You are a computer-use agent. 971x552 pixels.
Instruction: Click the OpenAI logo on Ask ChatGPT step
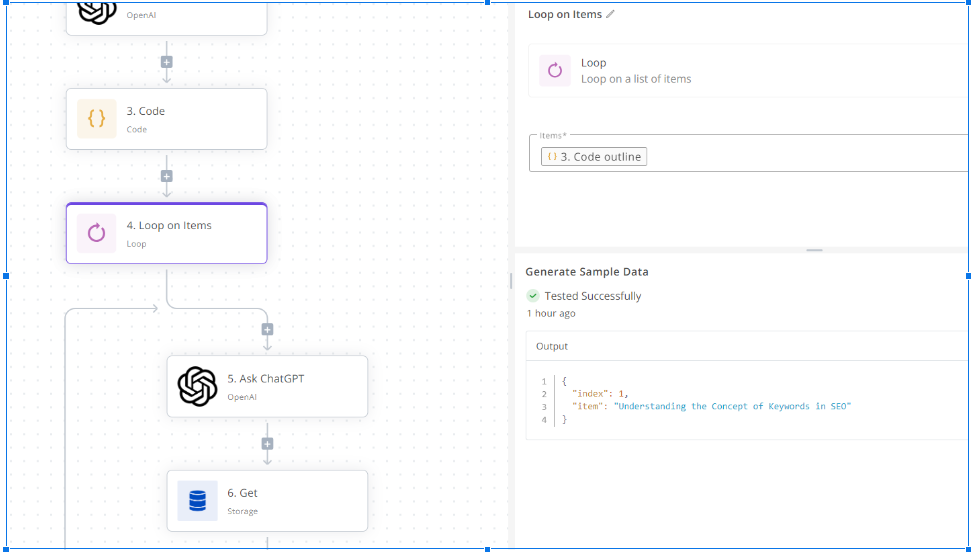198,387
